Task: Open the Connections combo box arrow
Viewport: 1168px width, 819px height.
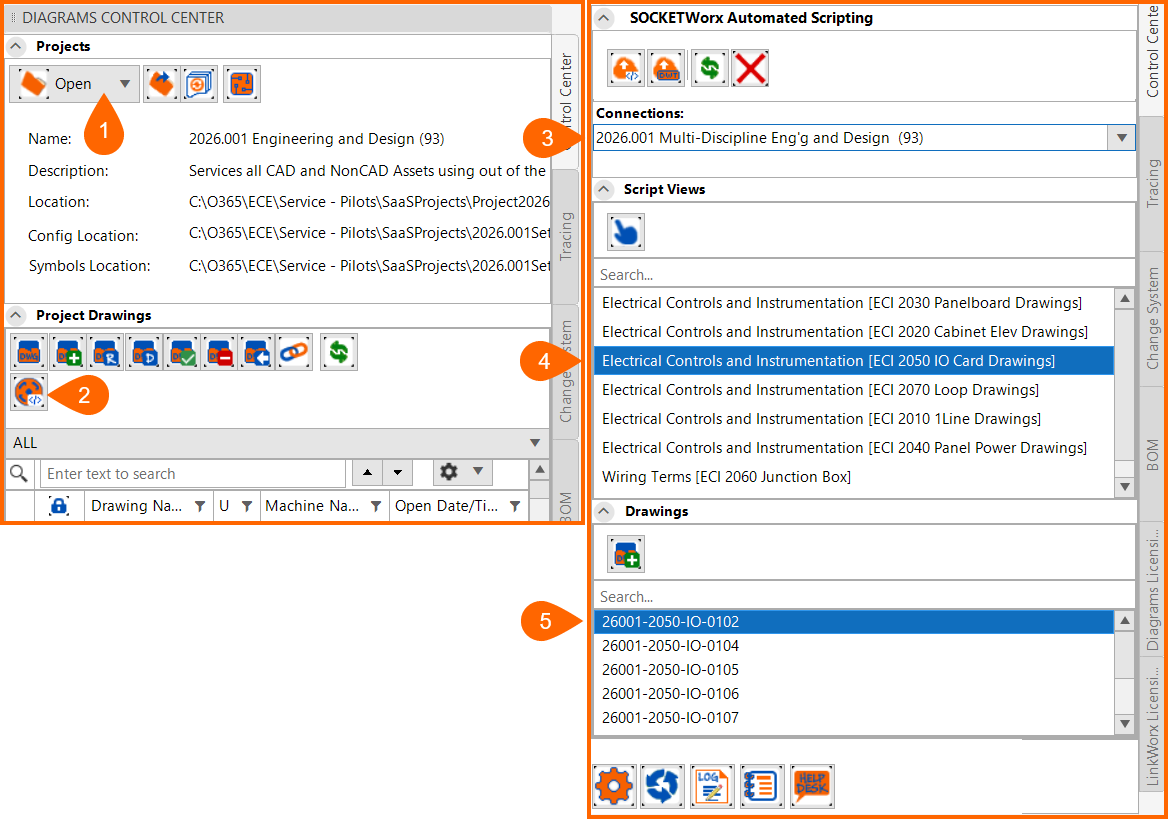Action: pyautogui.click(x=1121, y=138)
